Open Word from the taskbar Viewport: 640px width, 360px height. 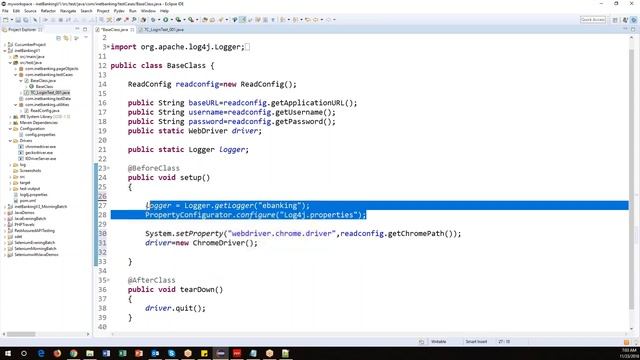106,353
